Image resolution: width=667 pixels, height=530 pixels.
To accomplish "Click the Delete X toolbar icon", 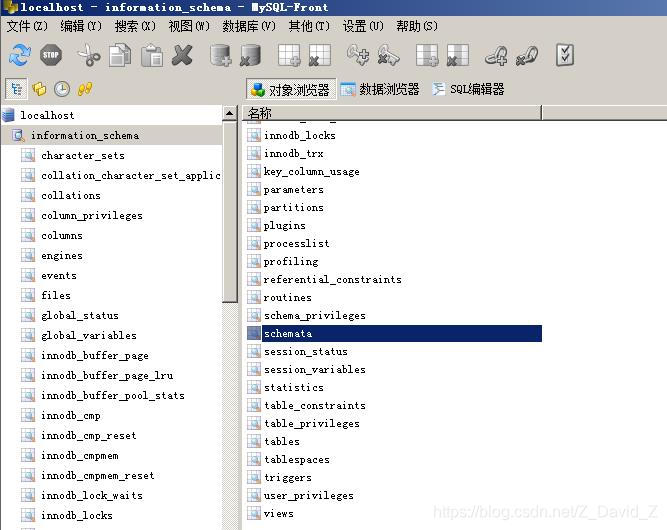I will (x=182, y=55).
